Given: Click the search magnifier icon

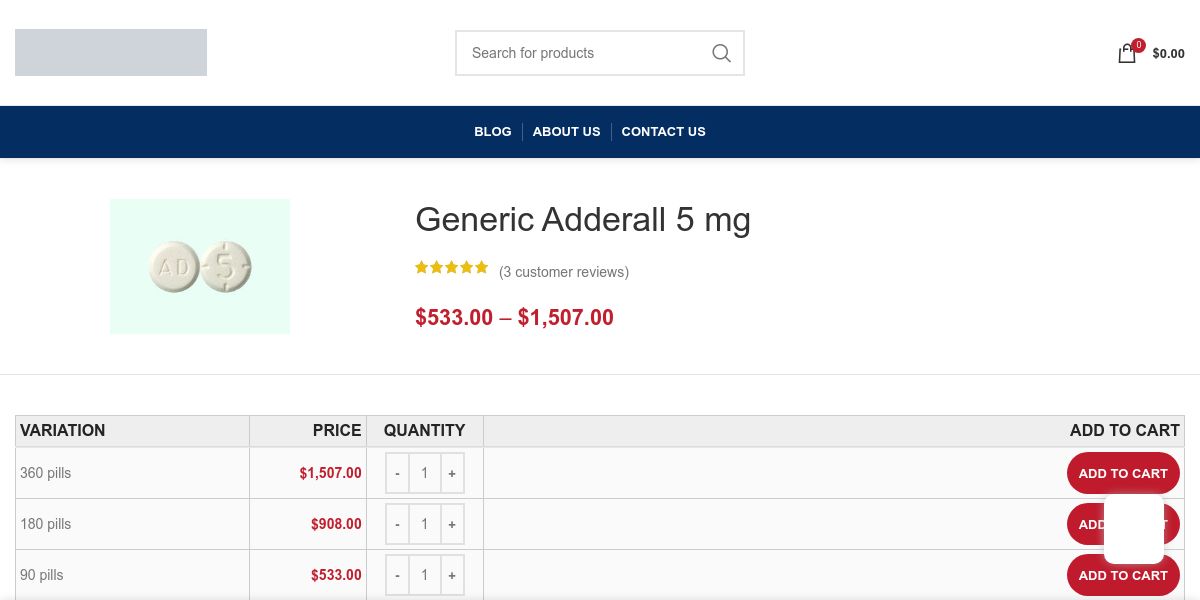Looking at the screenshot, I should point(721,53).
